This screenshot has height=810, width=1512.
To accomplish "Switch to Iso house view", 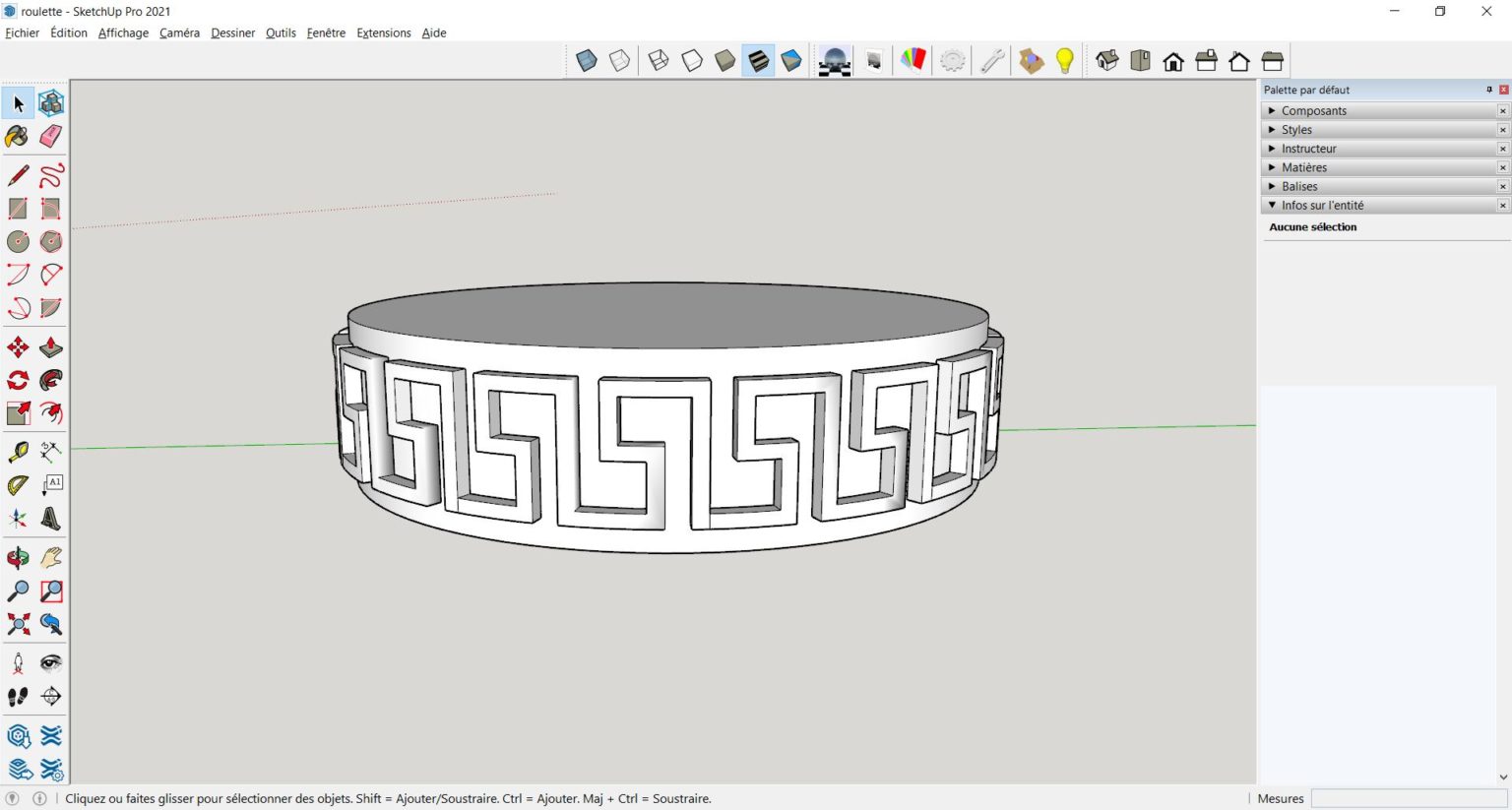I will pyautogui.click(x=1107, y=61).
